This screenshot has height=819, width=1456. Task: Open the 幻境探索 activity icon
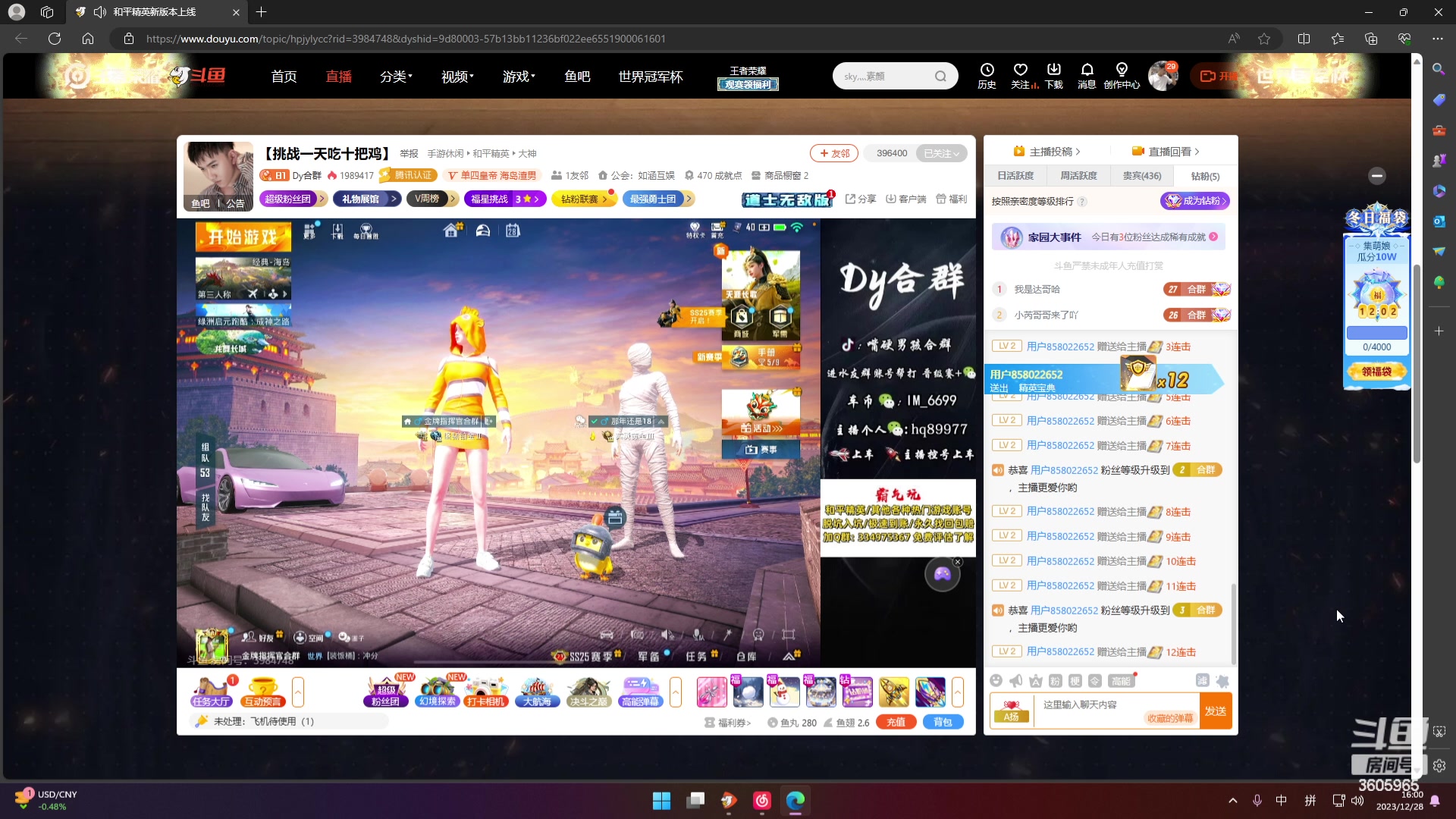[x=437, y=692]
